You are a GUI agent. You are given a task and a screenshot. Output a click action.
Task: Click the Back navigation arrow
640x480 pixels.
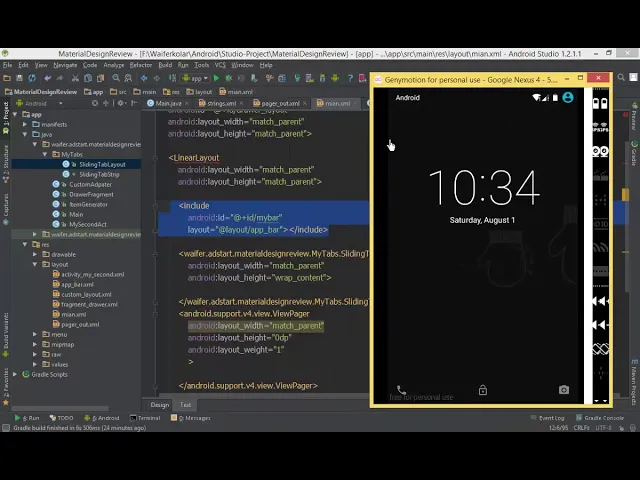[144, 78]
